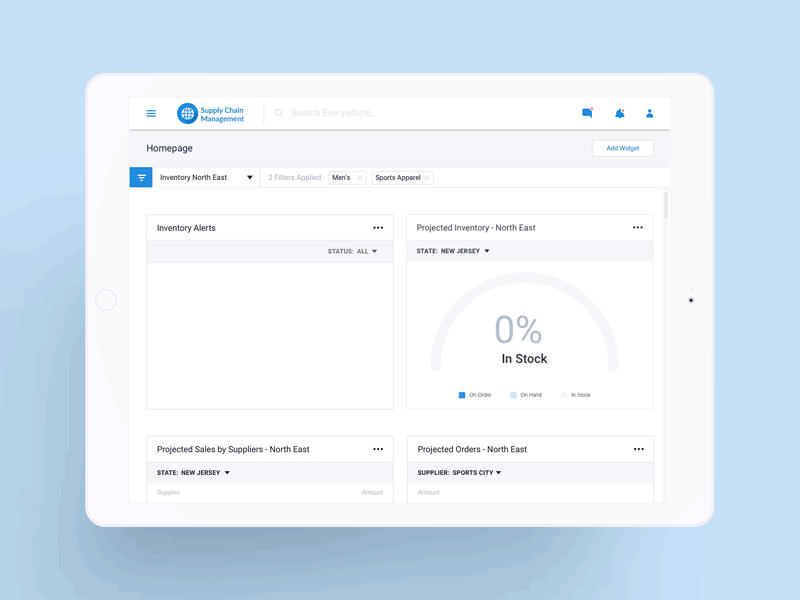Open options menu on Projected Orders widget
Screen dimensions: 800x600
tap(638, 449)
